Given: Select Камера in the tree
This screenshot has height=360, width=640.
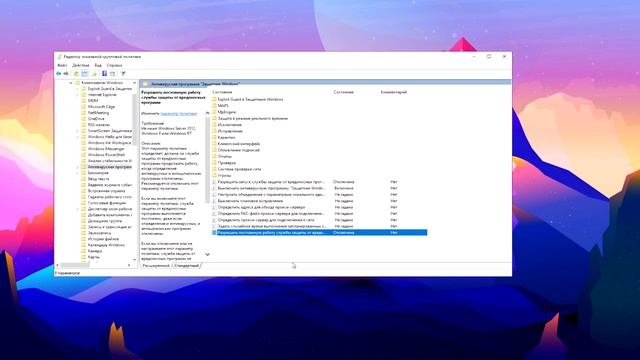Looking at the screenshot, I should tap(95, 251).
